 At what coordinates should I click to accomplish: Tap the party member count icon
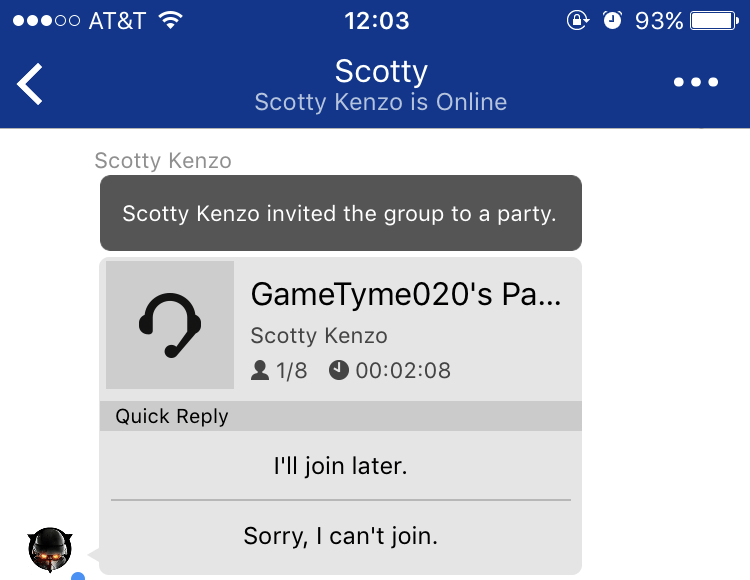pyautogui.click(x=260, y=371)
